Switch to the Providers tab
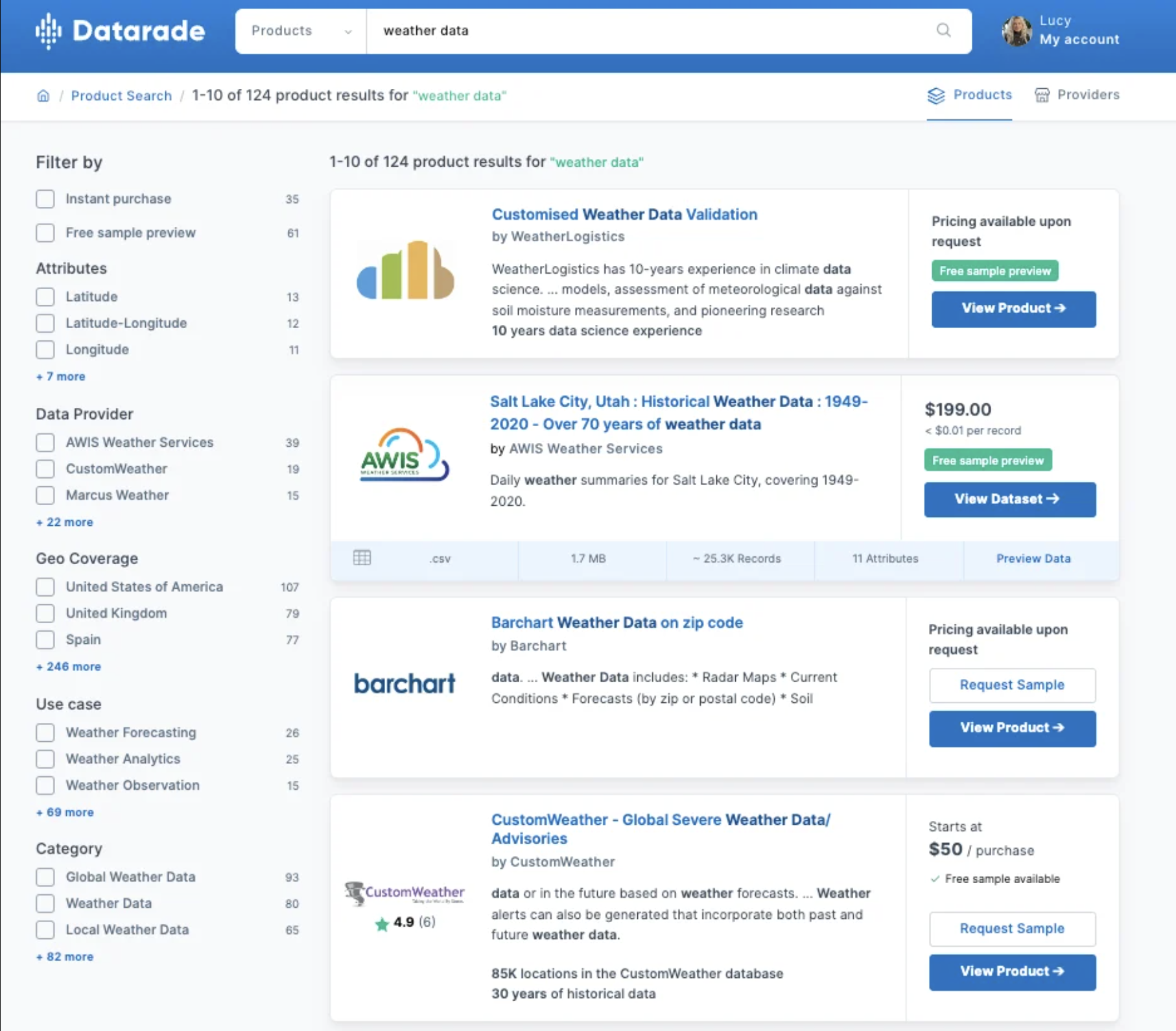1176x1031 pixels. click(x=1088, y=95)
